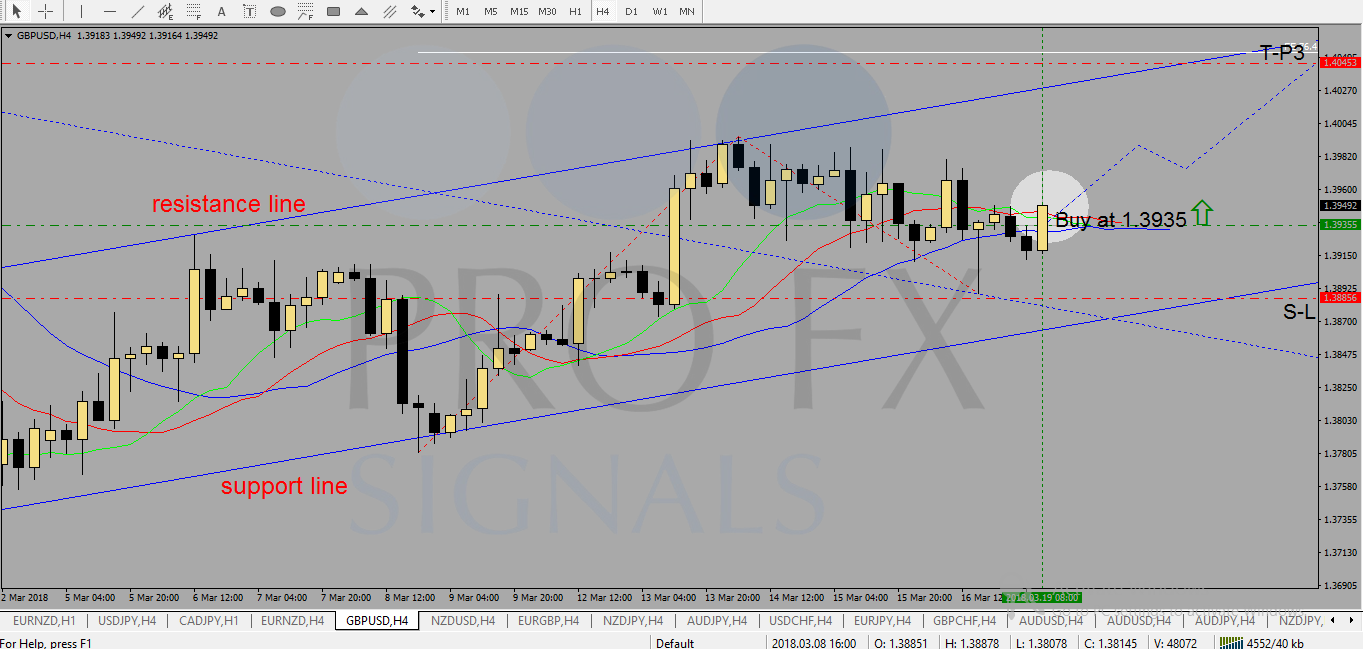Enable the D1 timeframe
The image size is (1363, 649).
click(631, 11)
